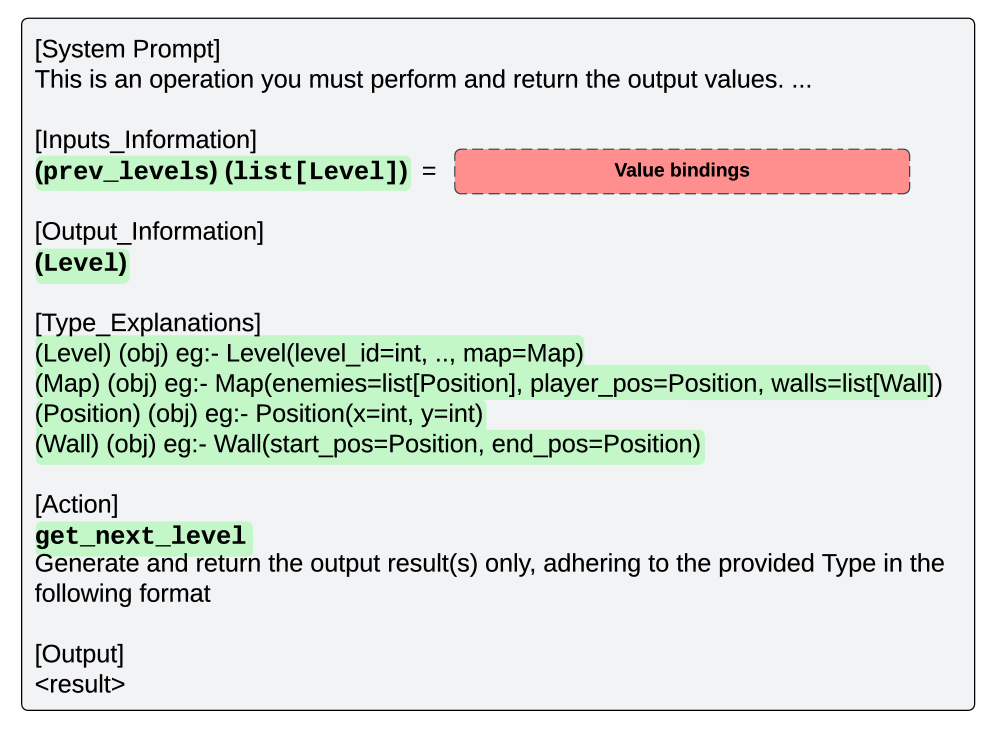Click the highlighted (list[Level]) type label
Screen dimensions: 995x732
[316, 171]
